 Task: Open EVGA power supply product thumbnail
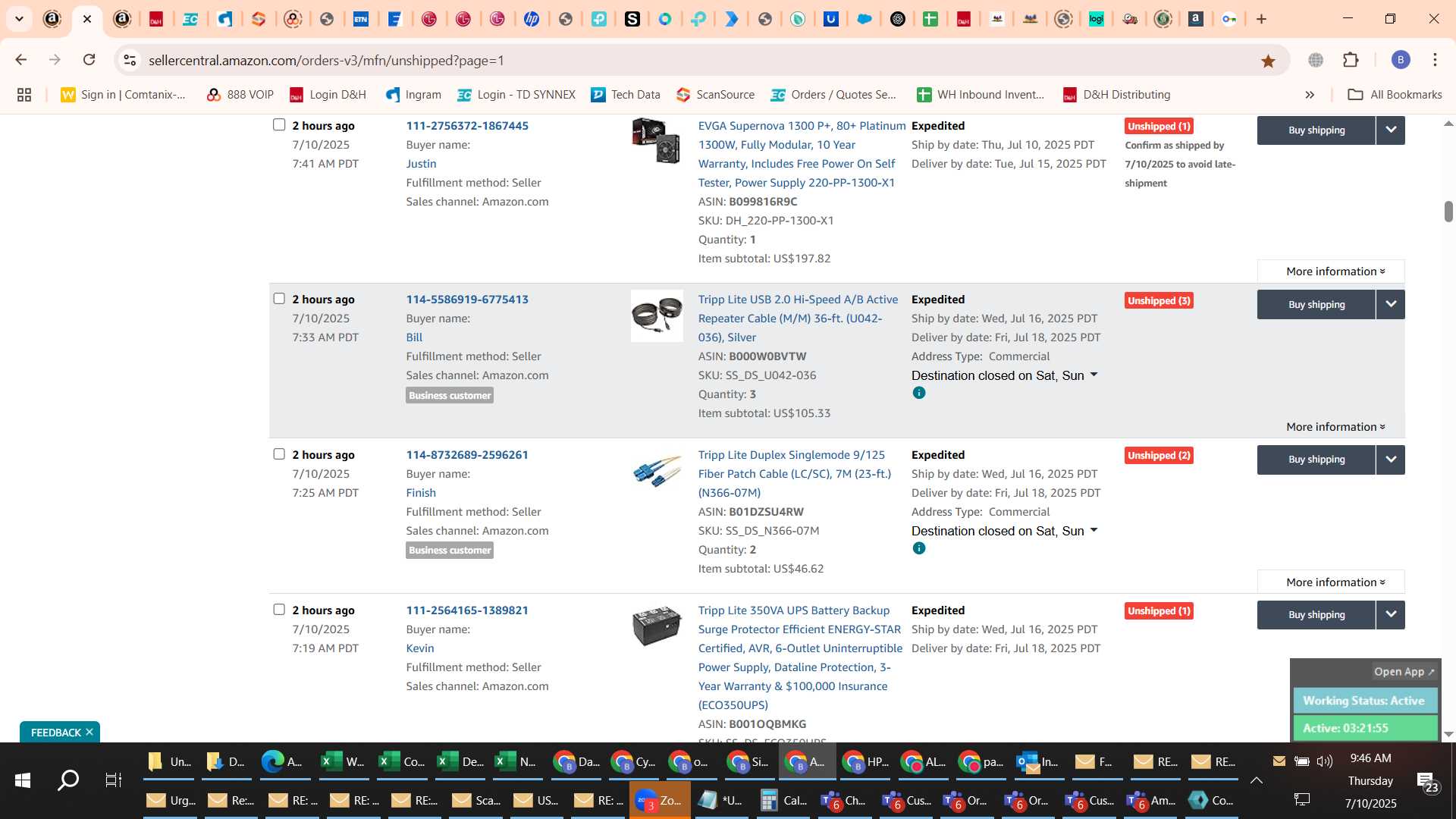657,140
